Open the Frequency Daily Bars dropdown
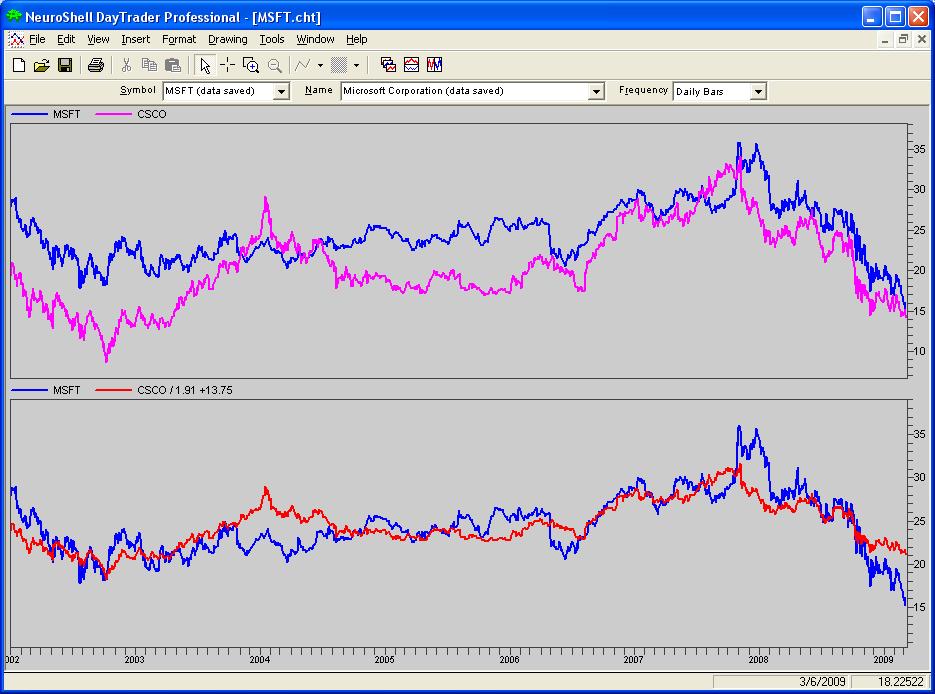This screenshot has width=935, height=694. click(758, 92)
